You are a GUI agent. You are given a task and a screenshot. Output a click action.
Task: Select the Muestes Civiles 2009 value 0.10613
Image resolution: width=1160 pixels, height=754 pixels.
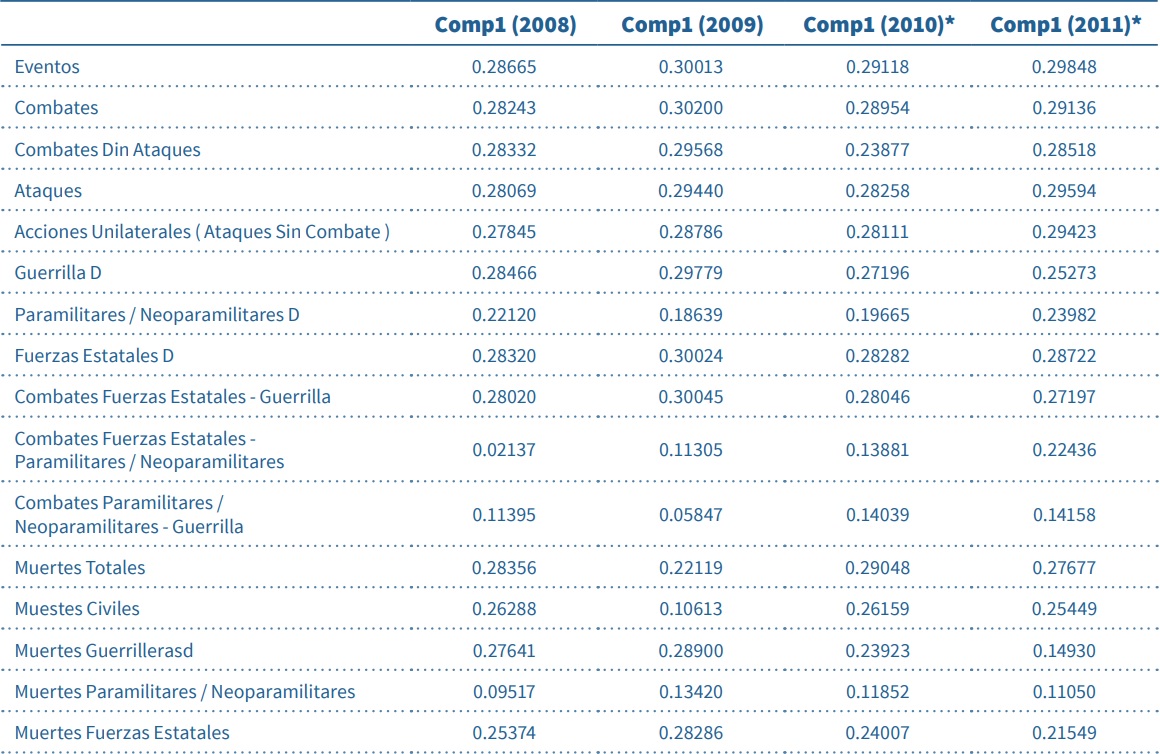pos(691,609)
